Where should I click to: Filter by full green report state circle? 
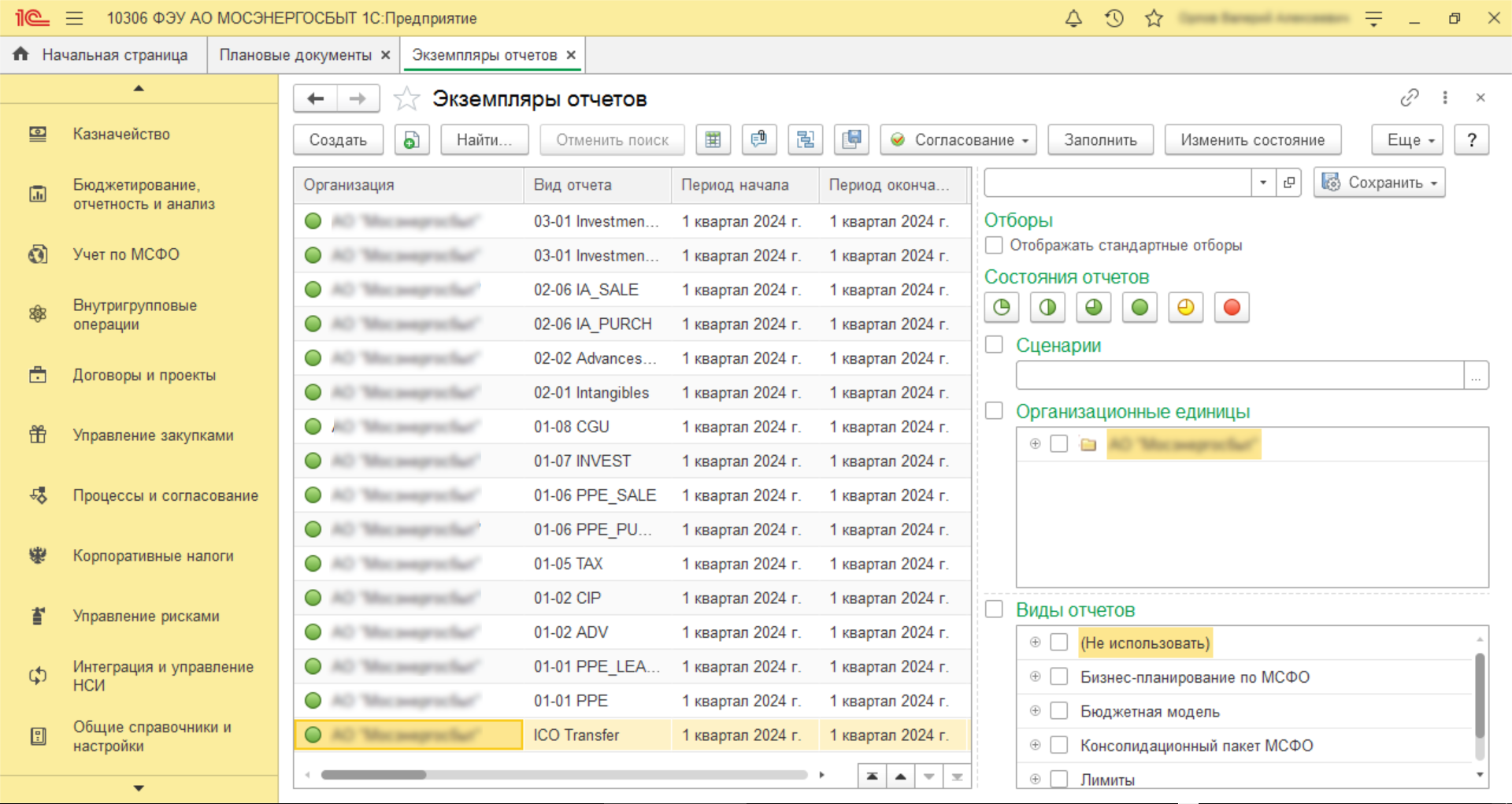click(1140, 308)
